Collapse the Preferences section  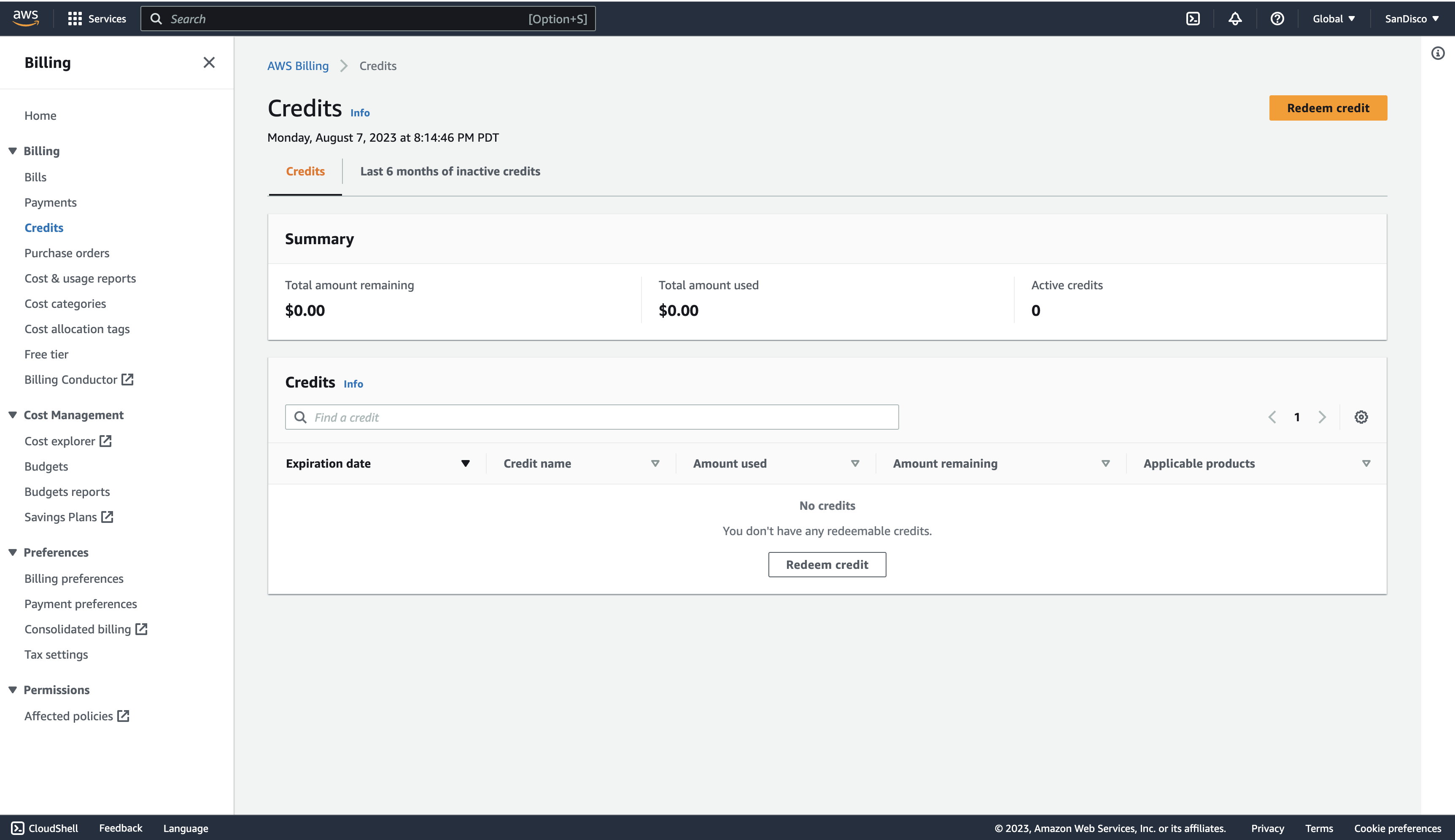13,552
